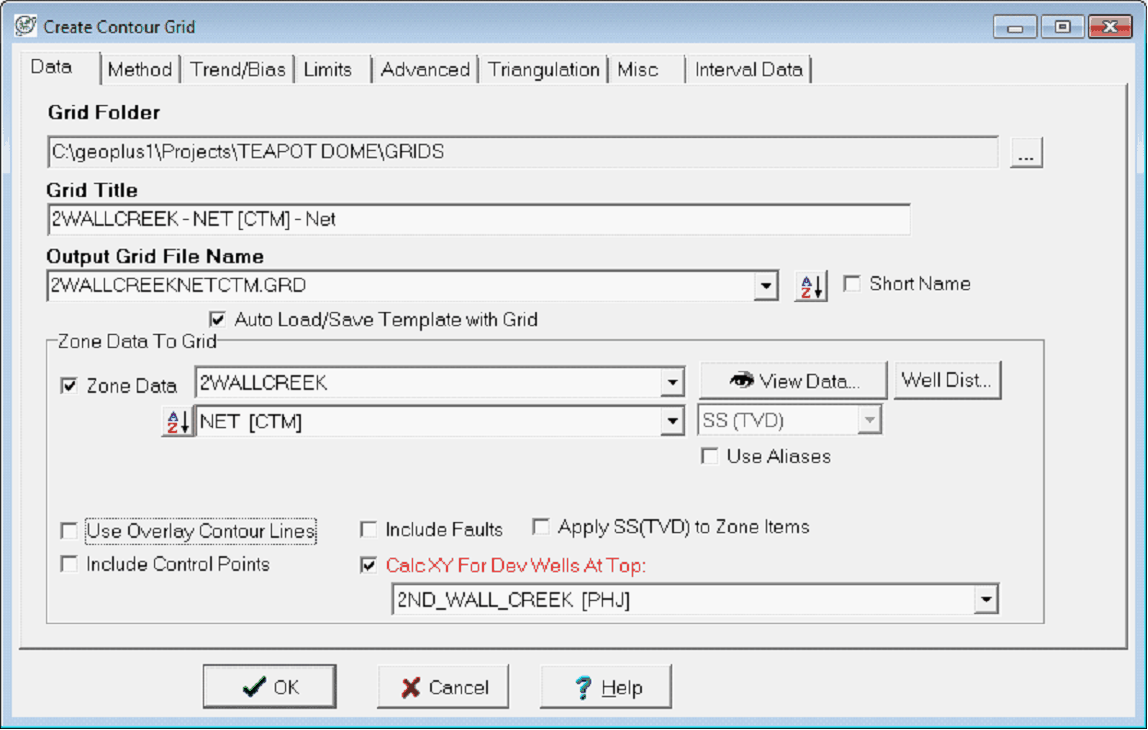Open View Data with the eye icon
Screen dimensions: 1148x730
793,381
